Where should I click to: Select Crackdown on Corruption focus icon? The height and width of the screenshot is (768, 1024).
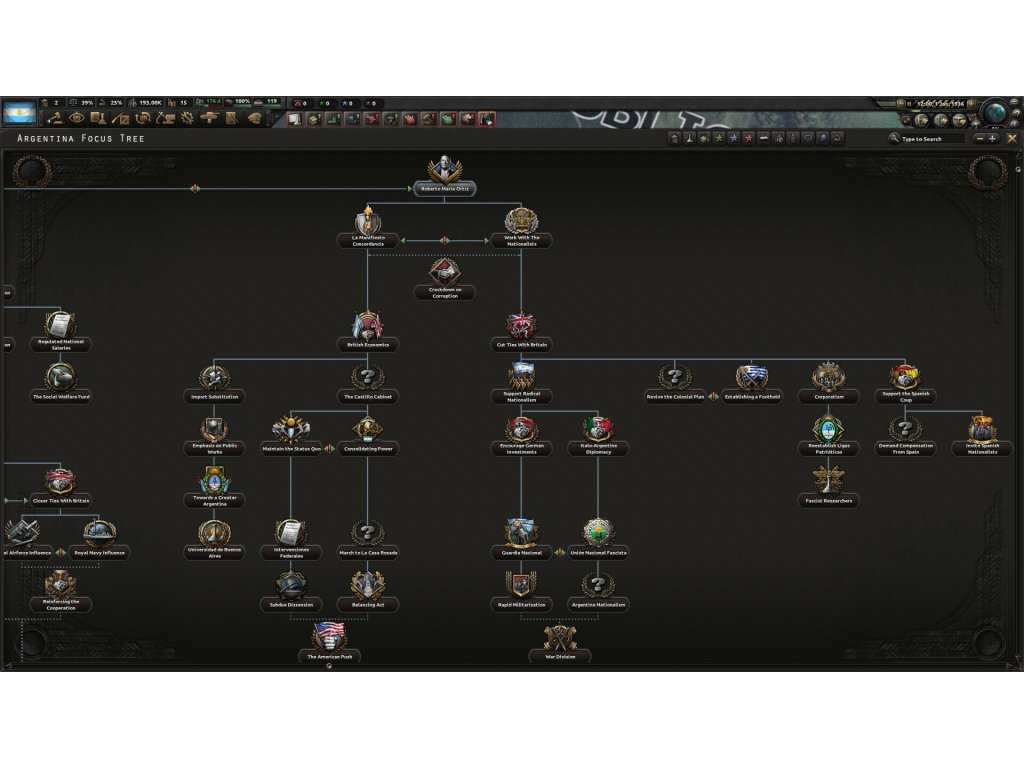445,271
